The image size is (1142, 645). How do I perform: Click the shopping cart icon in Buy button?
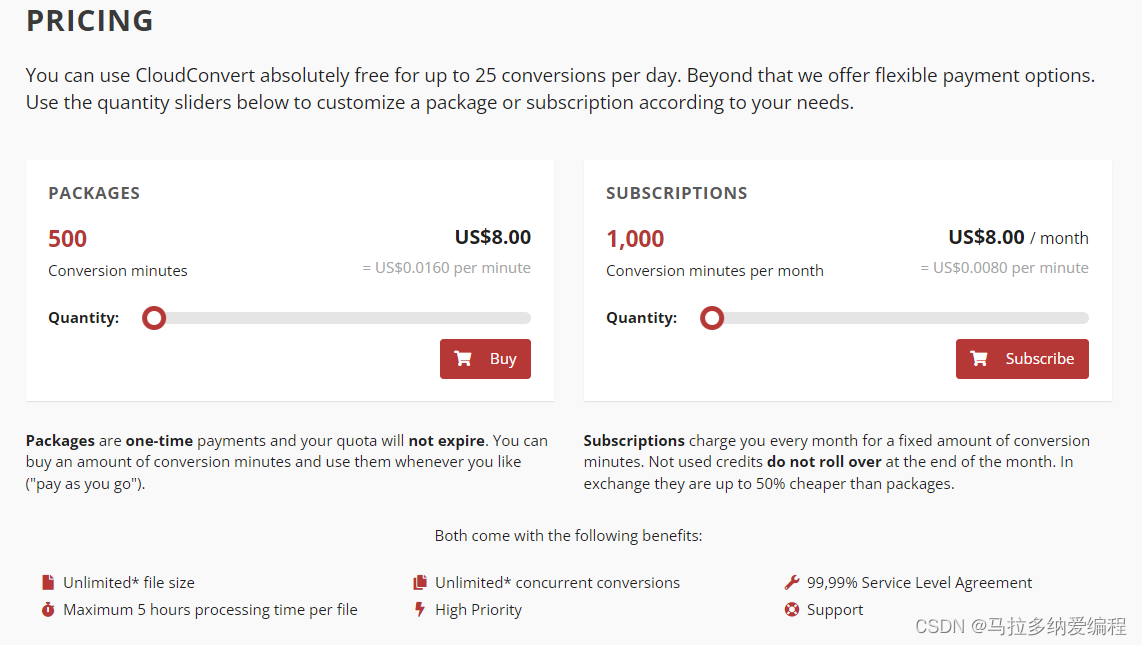pyautogui.click(x=463, y=359)
